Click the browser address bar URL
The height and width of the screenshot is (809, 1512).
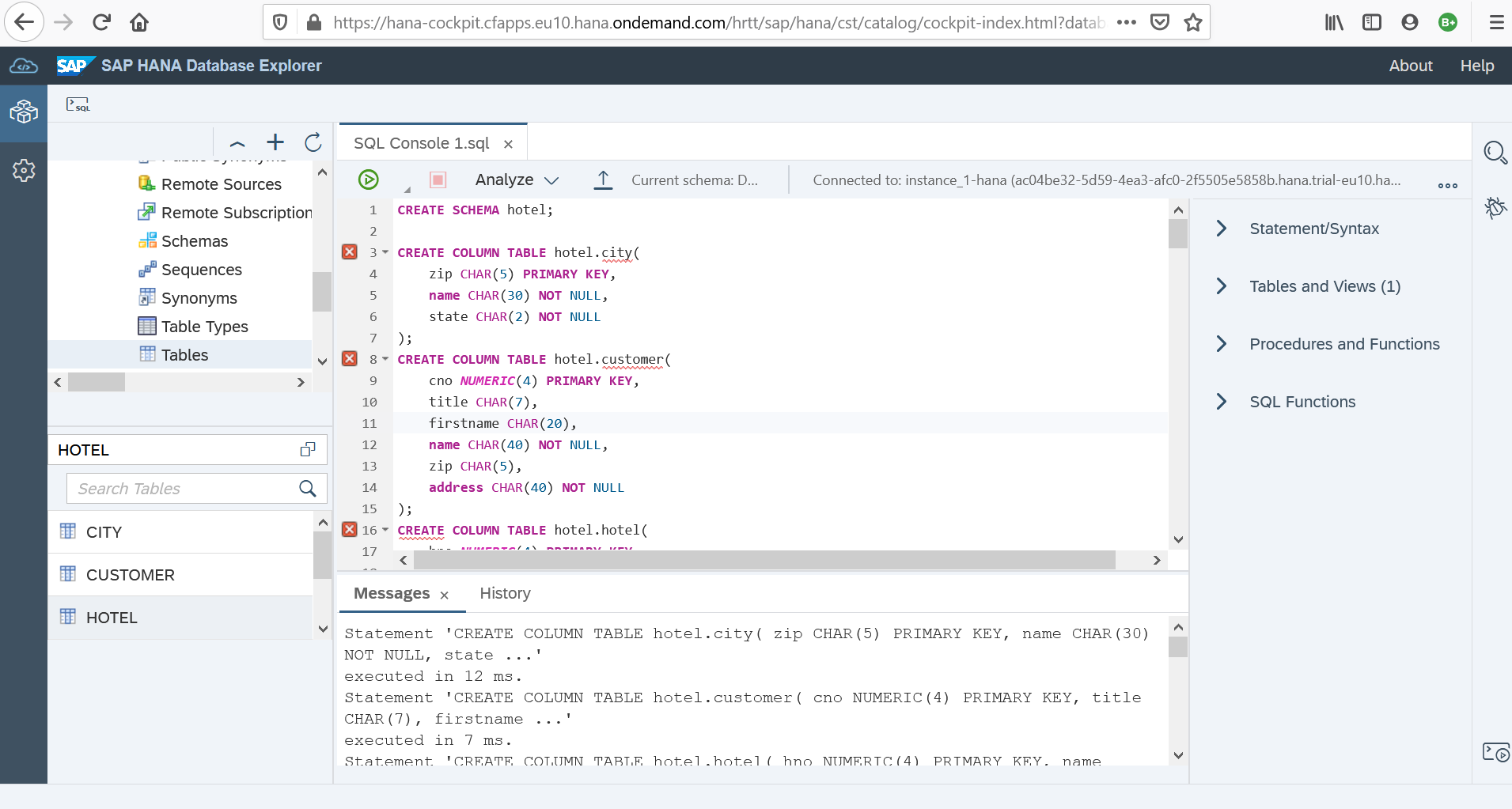718,22
